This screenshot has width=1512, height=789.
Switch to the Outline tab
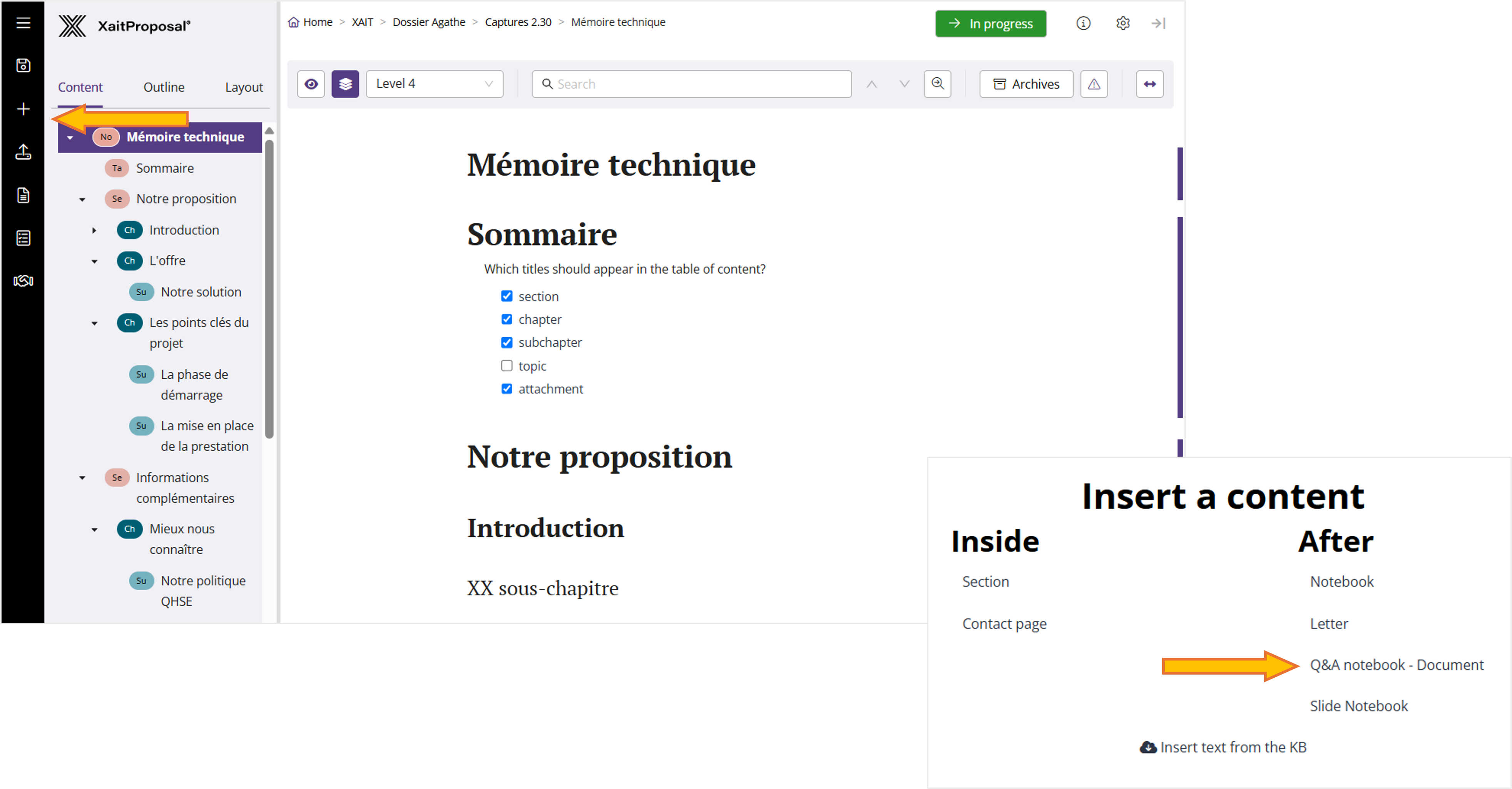[x=164, y=87]
